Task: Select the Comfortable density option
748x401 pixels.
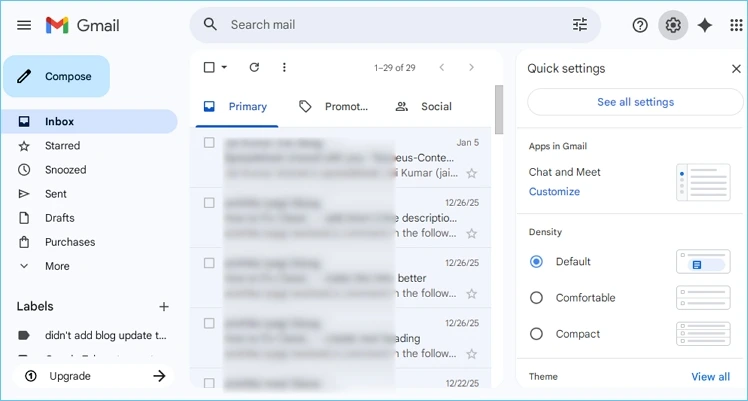Action: coord(537,298)
